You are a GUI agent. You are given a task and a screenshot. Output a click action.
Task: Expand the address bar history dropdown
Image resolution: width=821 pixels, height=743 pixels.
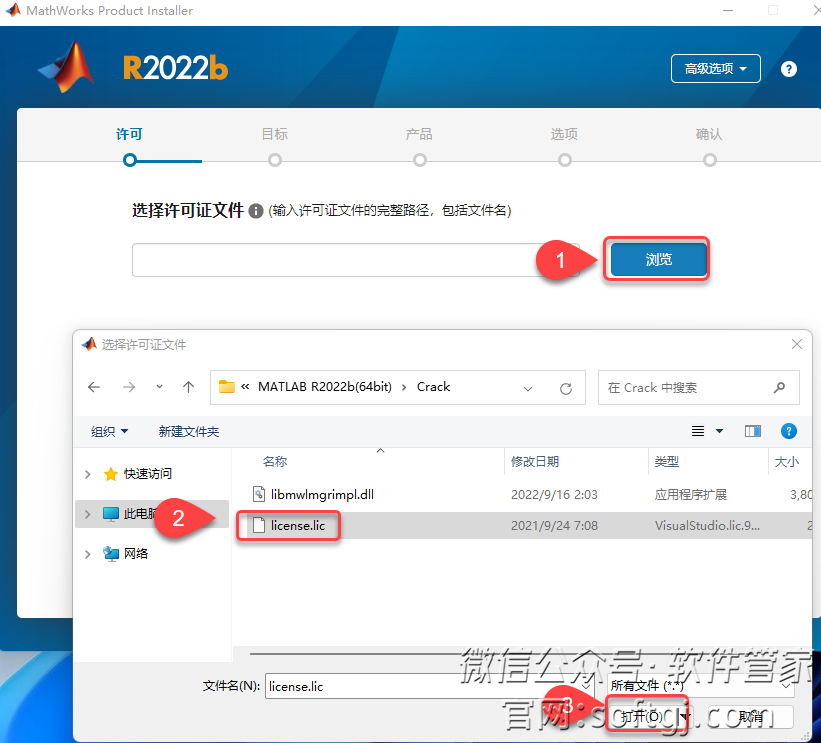click(x=528, y=389)
